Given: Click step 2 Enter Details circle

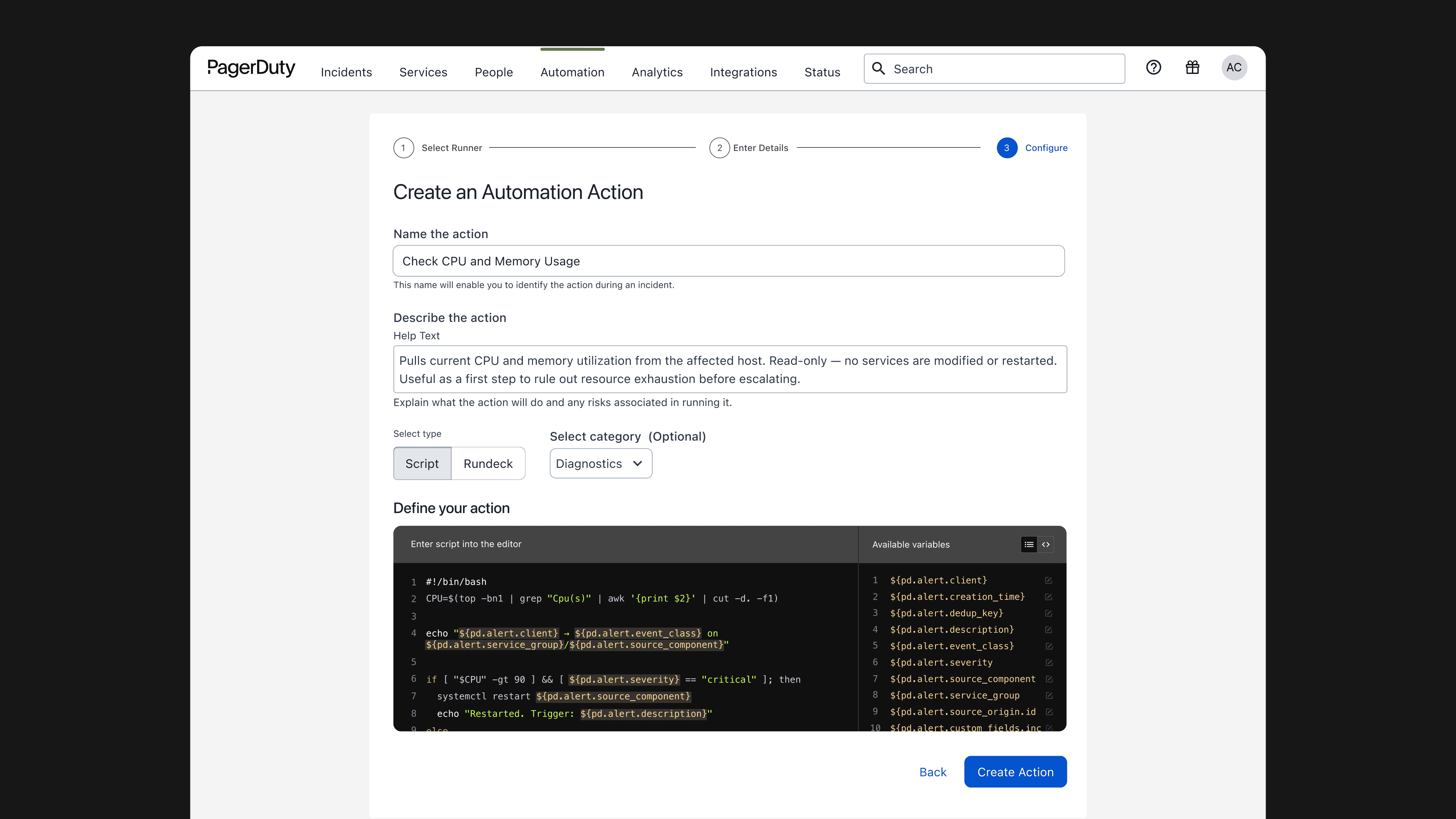Looking at the screenshot, I should (x=720, y=147).
